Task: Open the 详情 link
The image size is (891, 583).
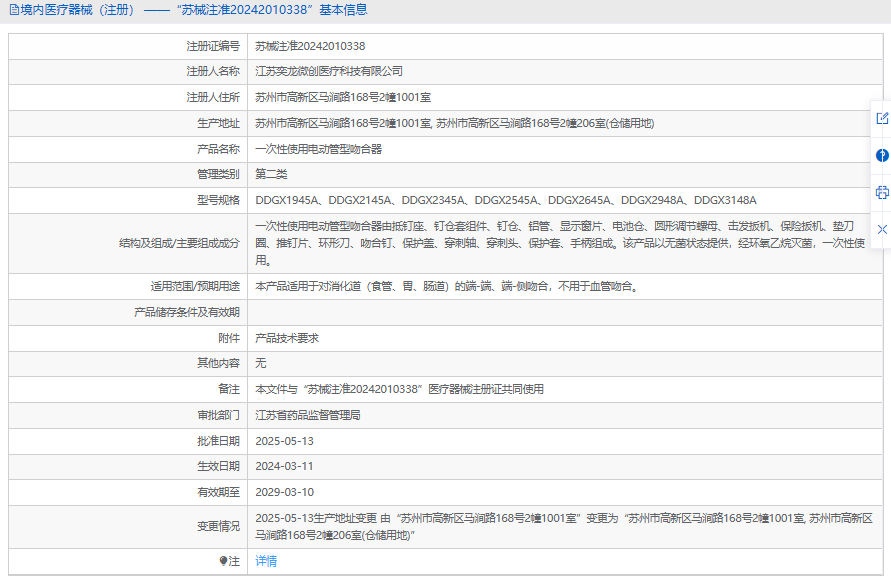Action: tap(266, 561)
